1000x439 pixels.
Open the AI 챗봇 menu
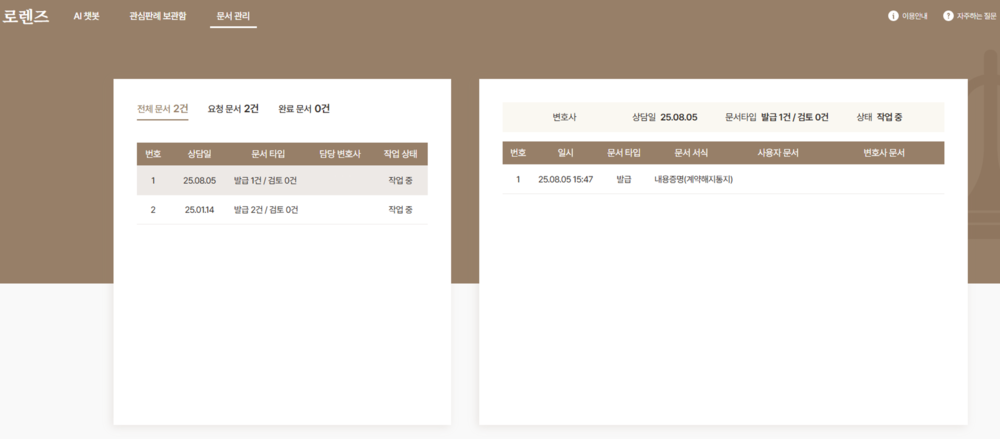click(x=86, y=16)
